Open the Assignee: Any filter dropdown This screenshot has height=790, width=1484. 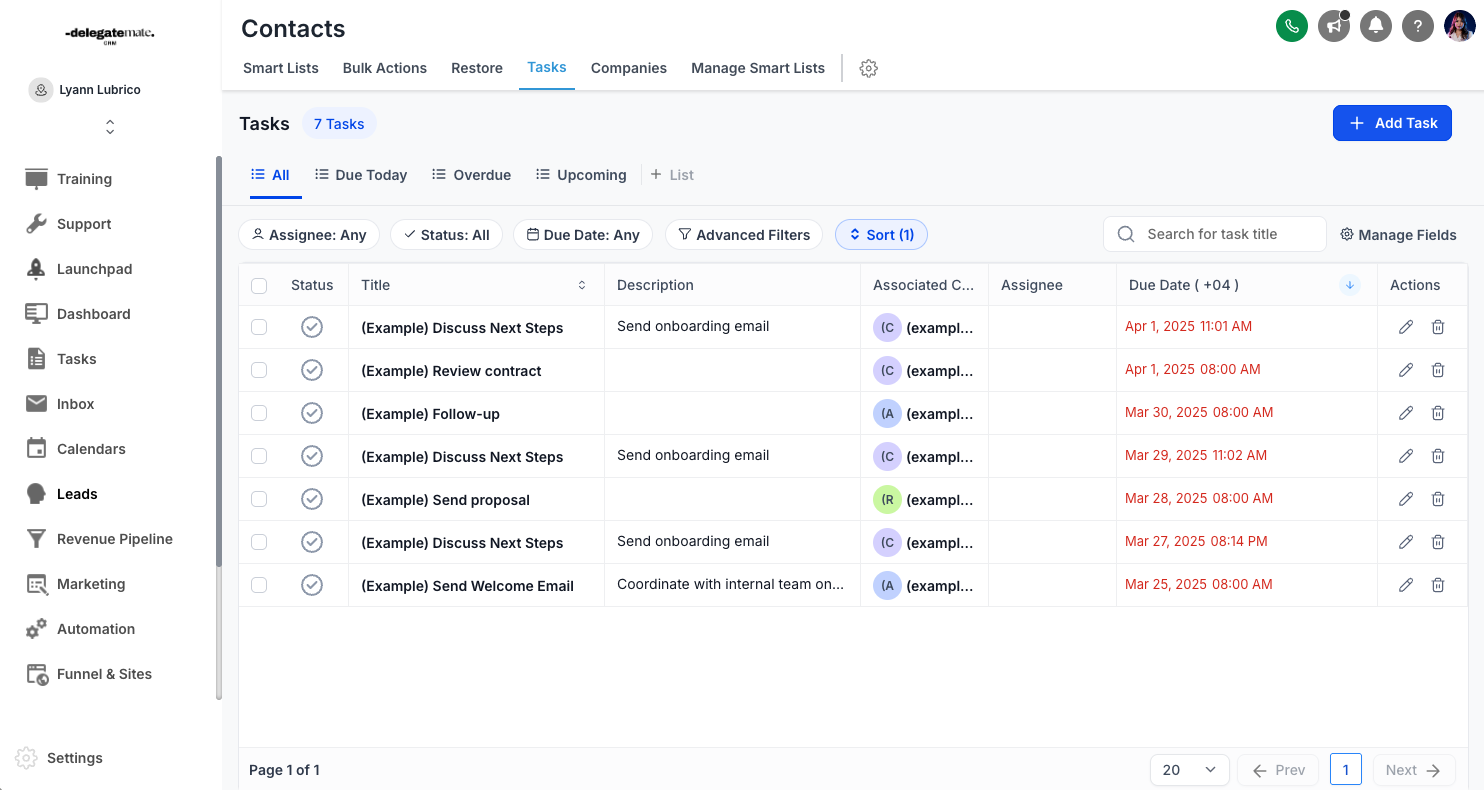point(309,235)
